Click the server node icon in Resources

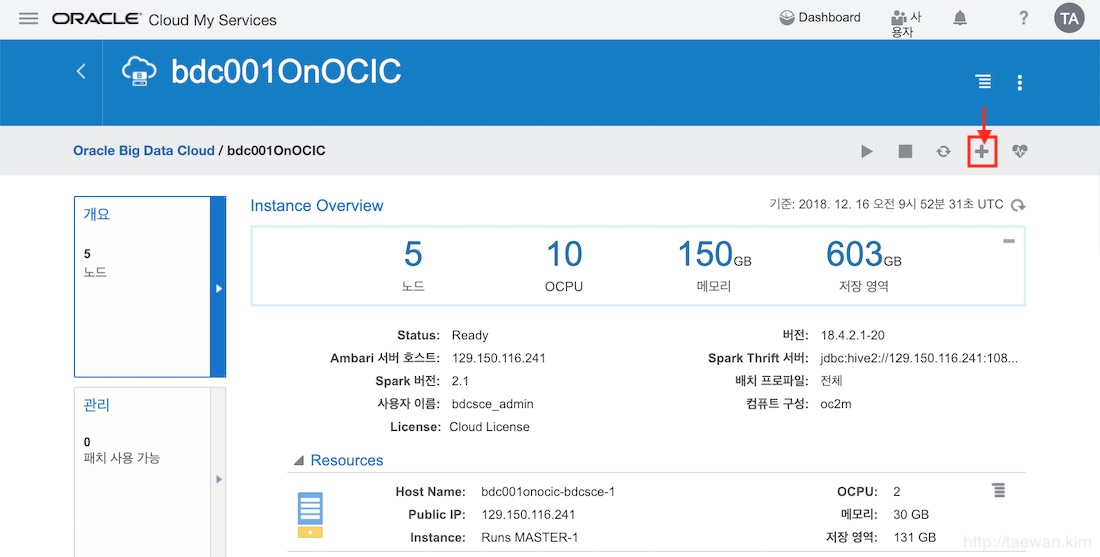(x=310, y=515)
